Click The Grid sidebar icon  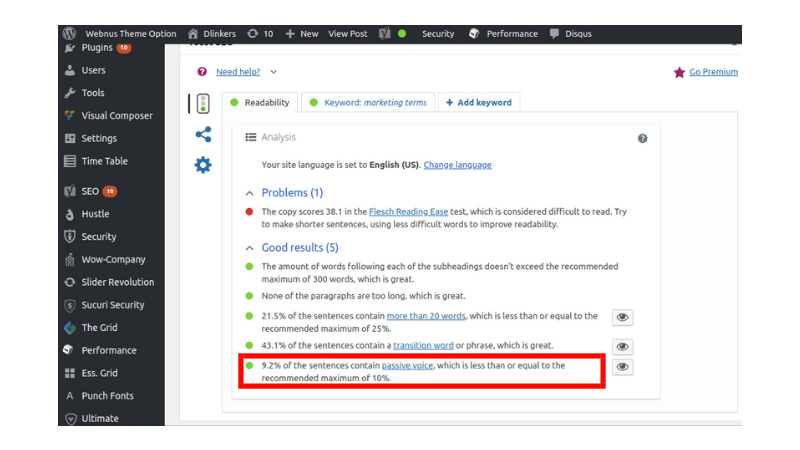click(70, 328)
